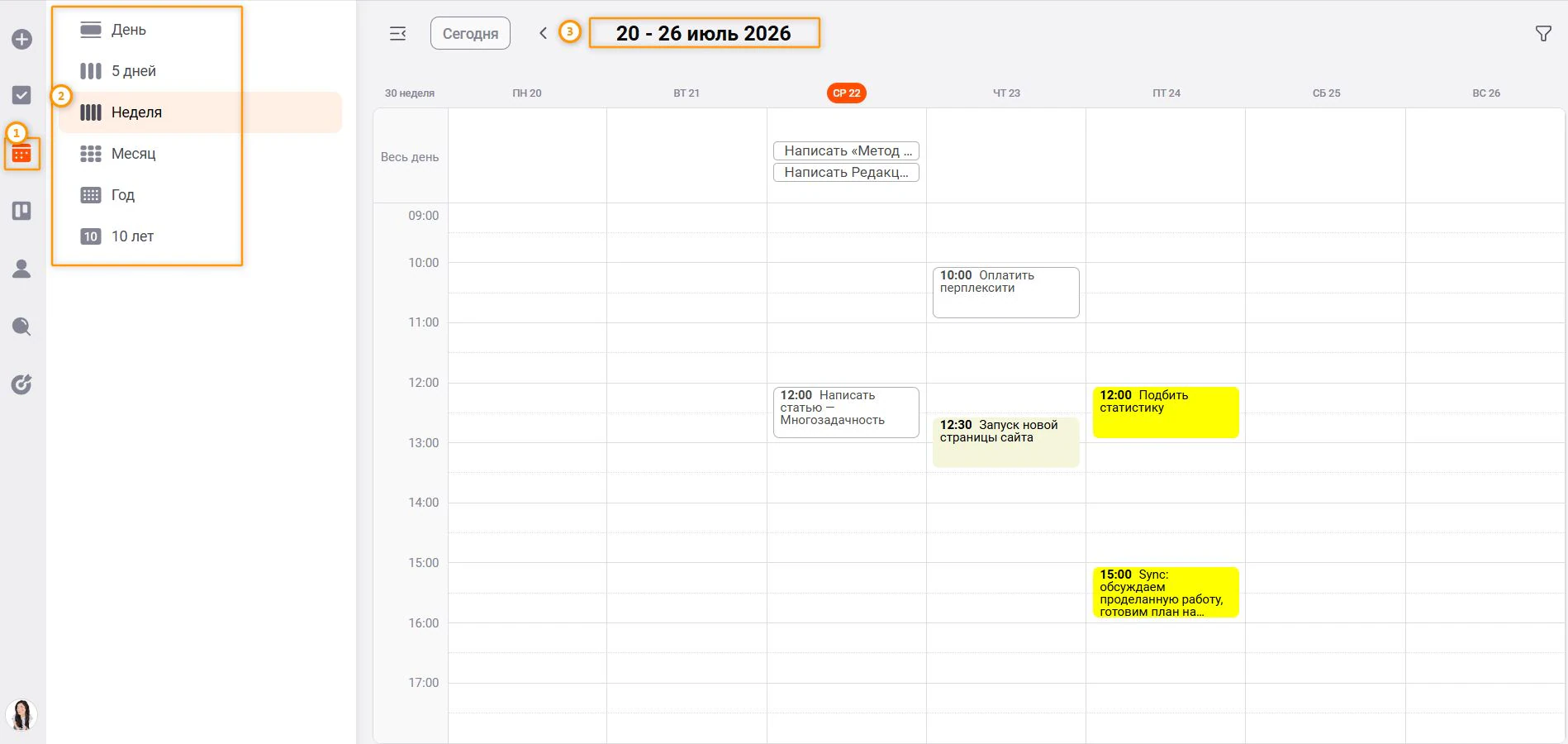
Task: Click the 11:00 time label
Action: pyautogui.click(x=424, y=322)
